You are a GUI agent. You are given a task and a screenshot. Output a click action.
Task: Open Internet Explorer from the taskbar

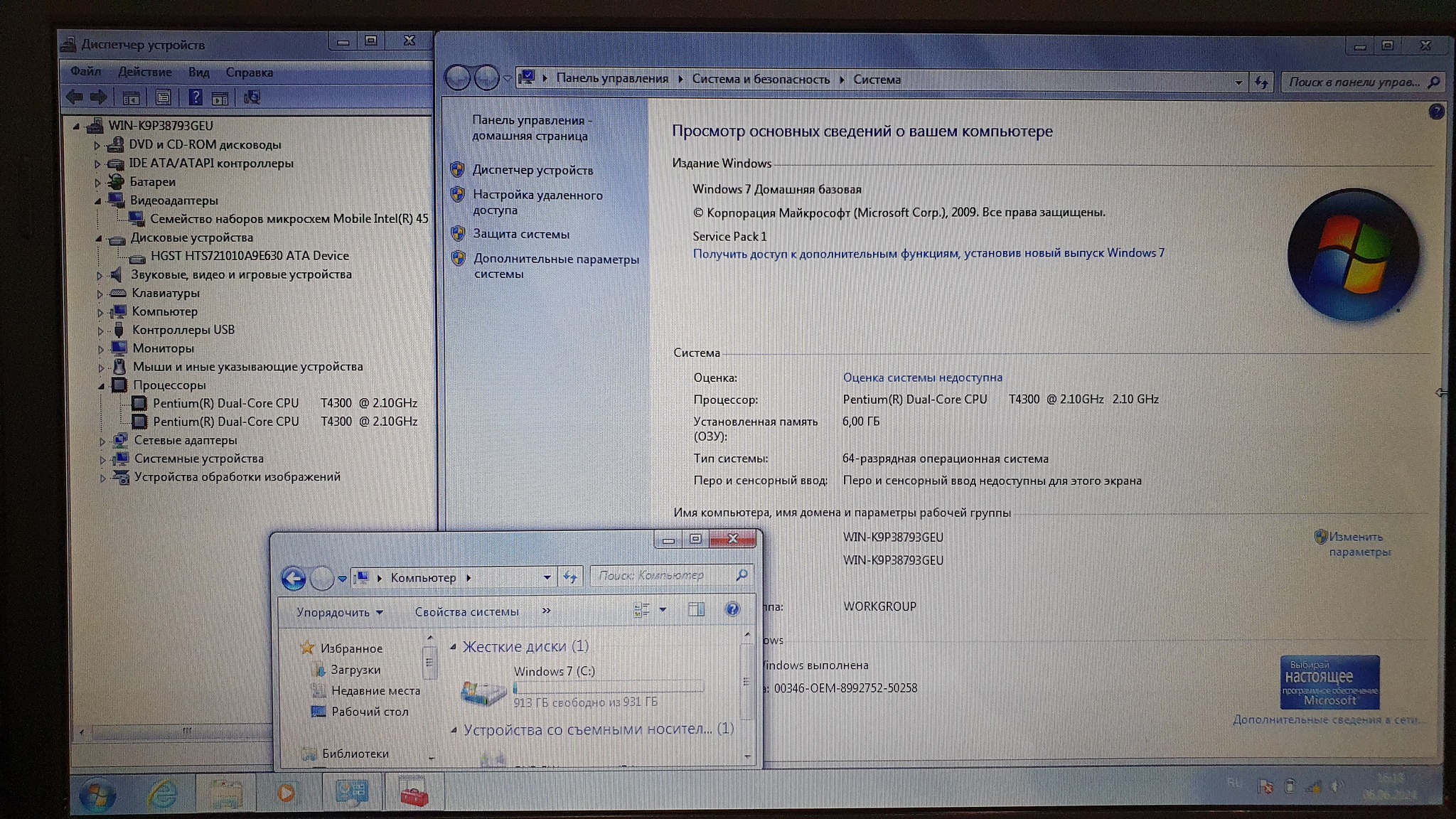tap(162, 793)
